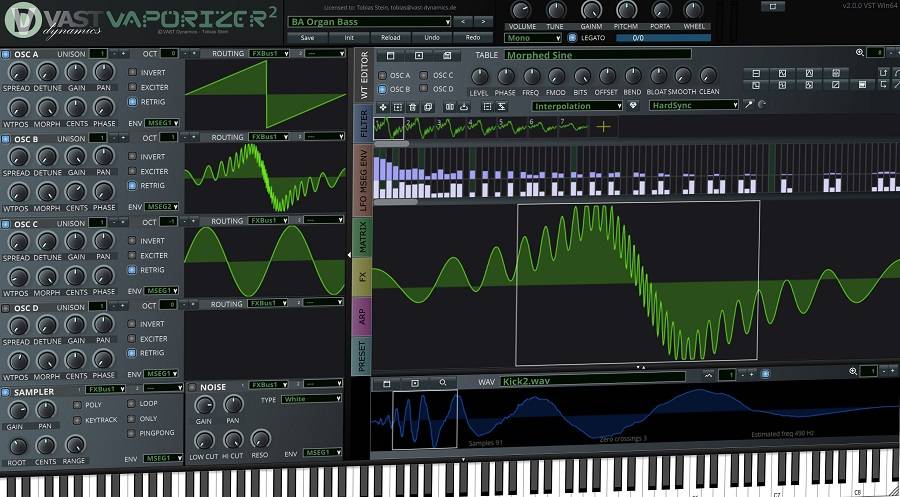Click the diamond icon next to Interpolation
This screenshot has height=497, width=900.
click(634, 105)
